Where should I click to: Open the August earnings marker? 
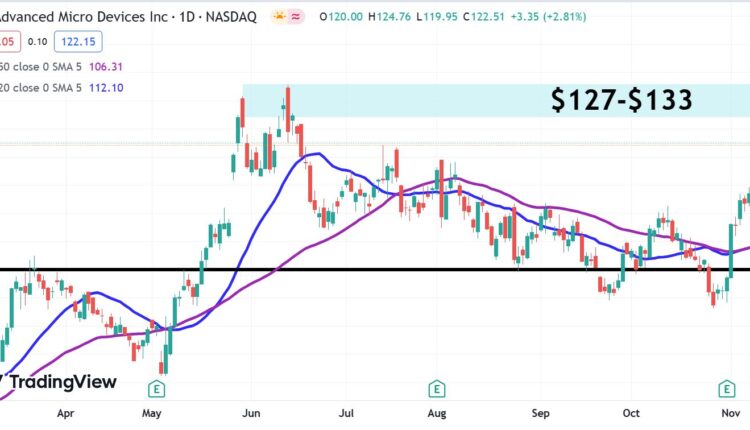pyautogui.click(x=436, y=388)
